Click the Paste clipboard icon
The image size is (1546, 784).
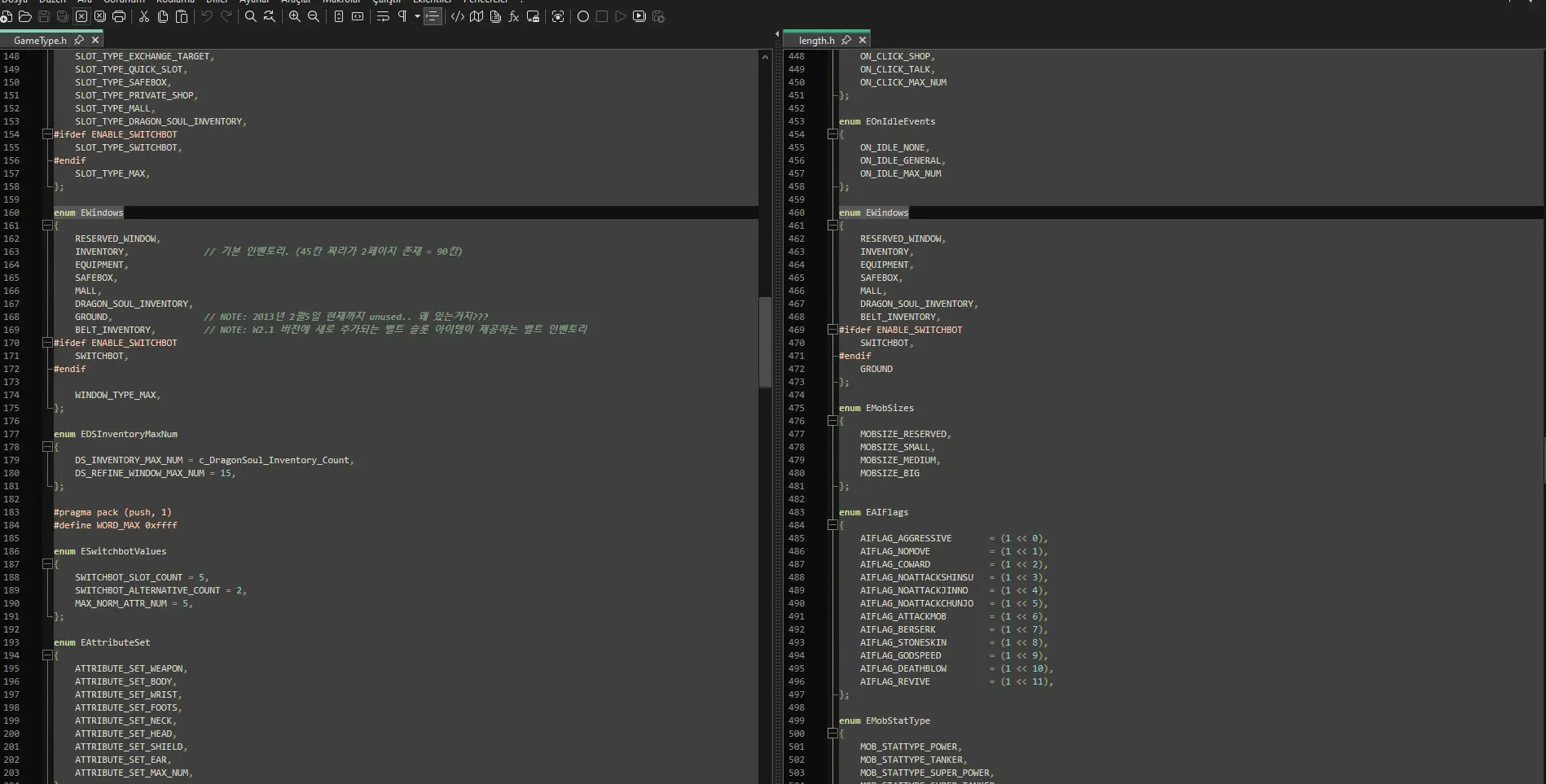pos(182,16)
